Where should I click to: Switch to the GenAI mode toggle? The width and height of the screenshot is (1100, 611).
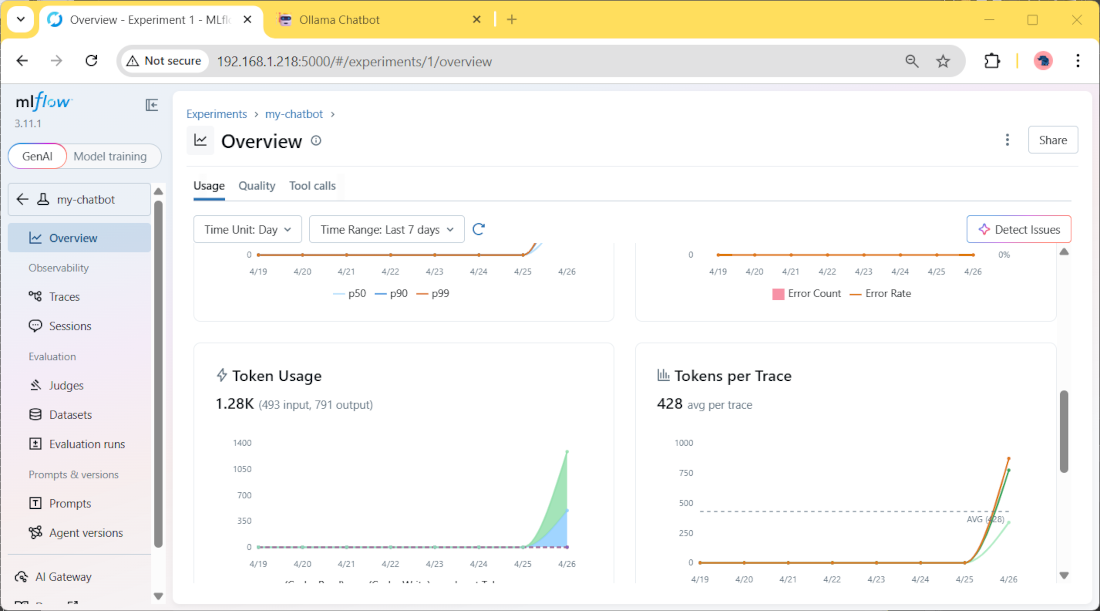37,156
